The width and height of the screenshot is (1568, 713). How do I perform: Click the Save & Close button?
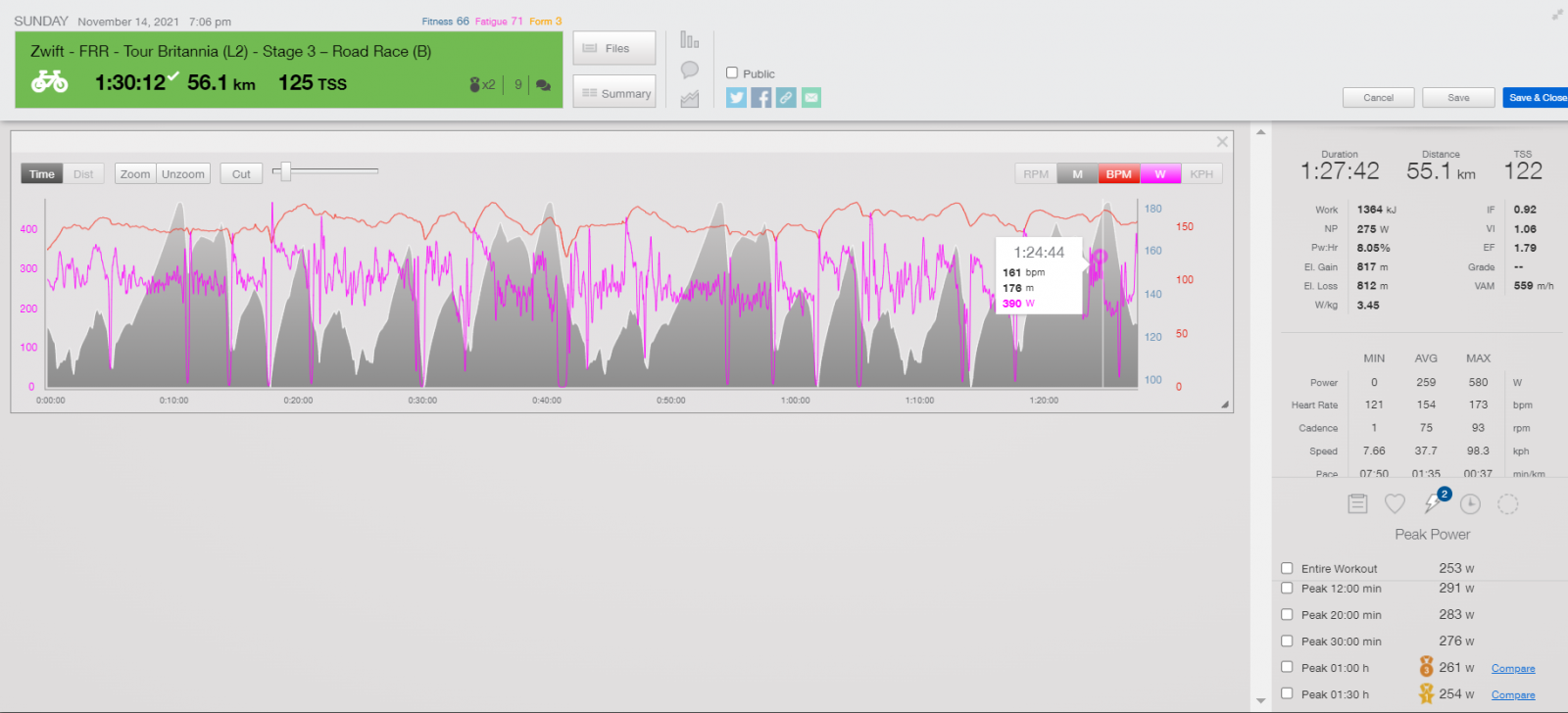(x=1536, y=98)
